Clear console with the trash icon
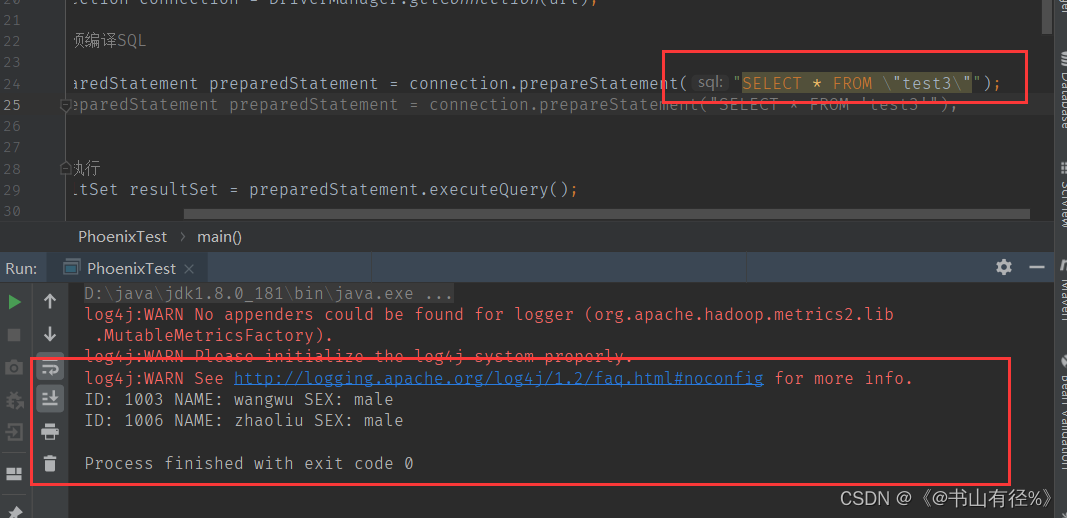This screenshot has width=1067, height=518. click(50, 464)
